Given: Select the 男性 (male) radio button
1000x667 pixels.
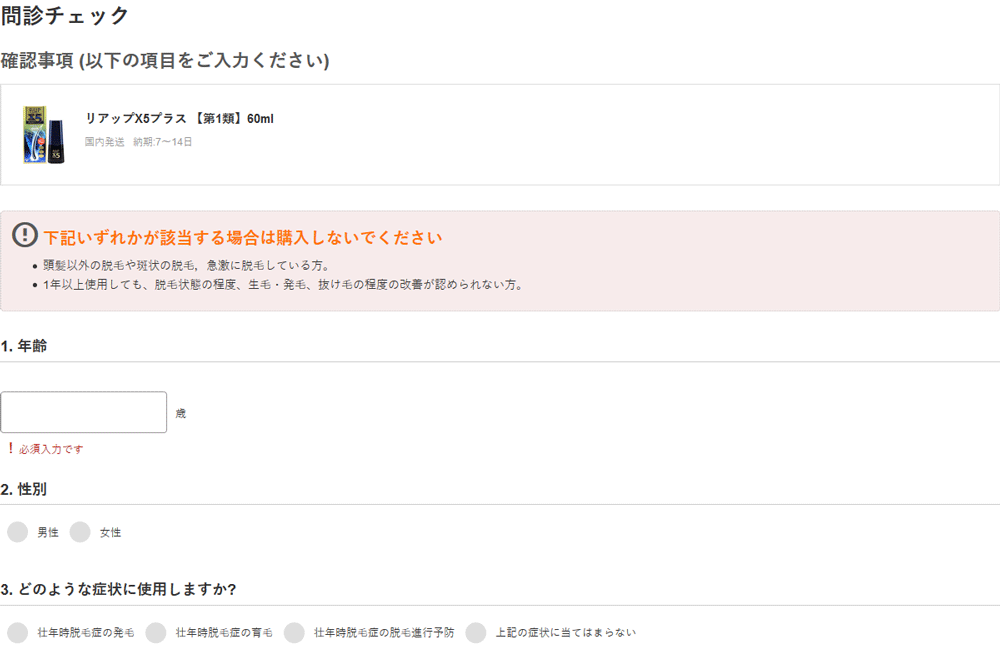Looking at the screenshot, I should [x=17, y=532].
